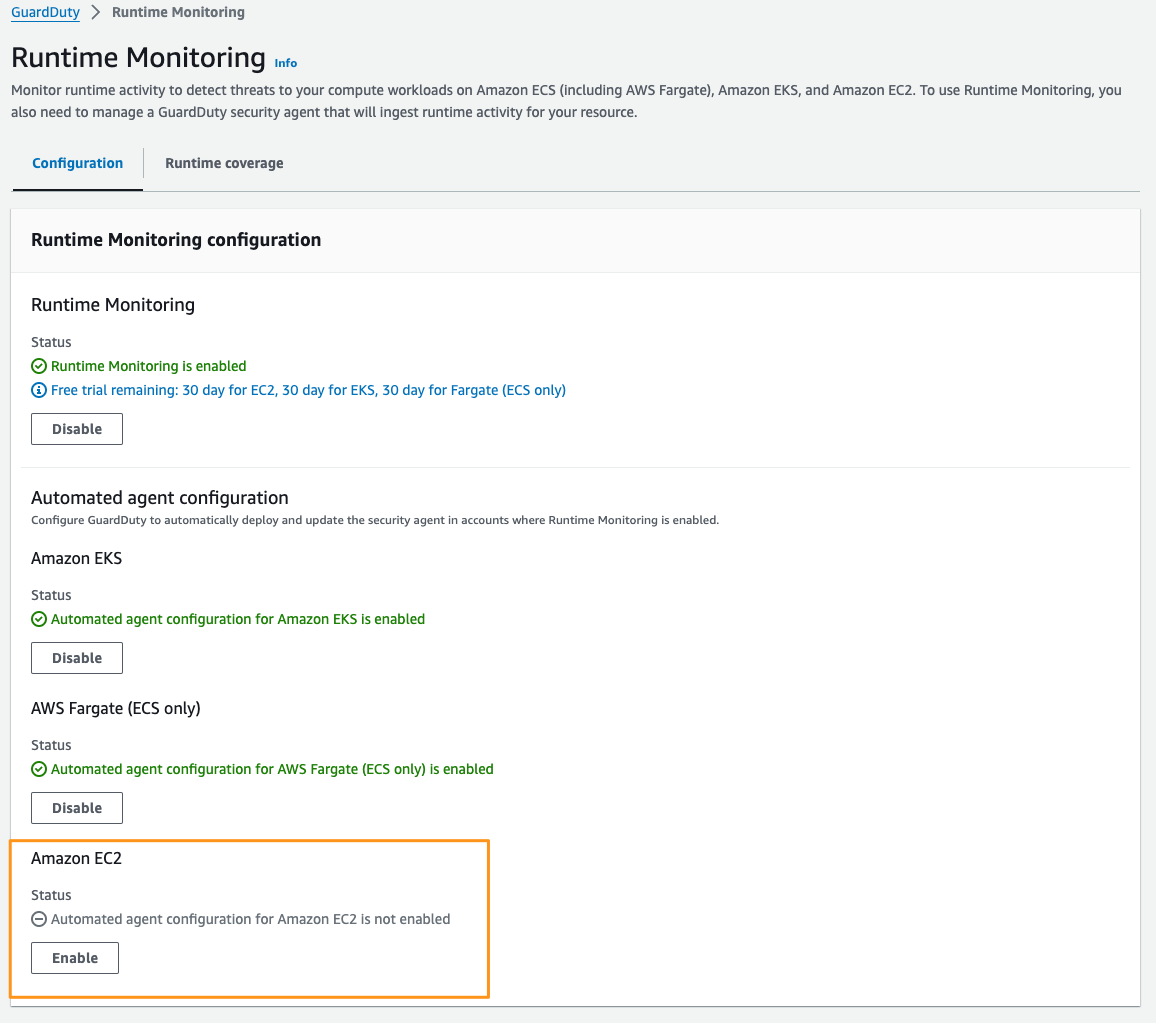
Task: Switch to the Runtime coverage tab
Action: [224, 163]
